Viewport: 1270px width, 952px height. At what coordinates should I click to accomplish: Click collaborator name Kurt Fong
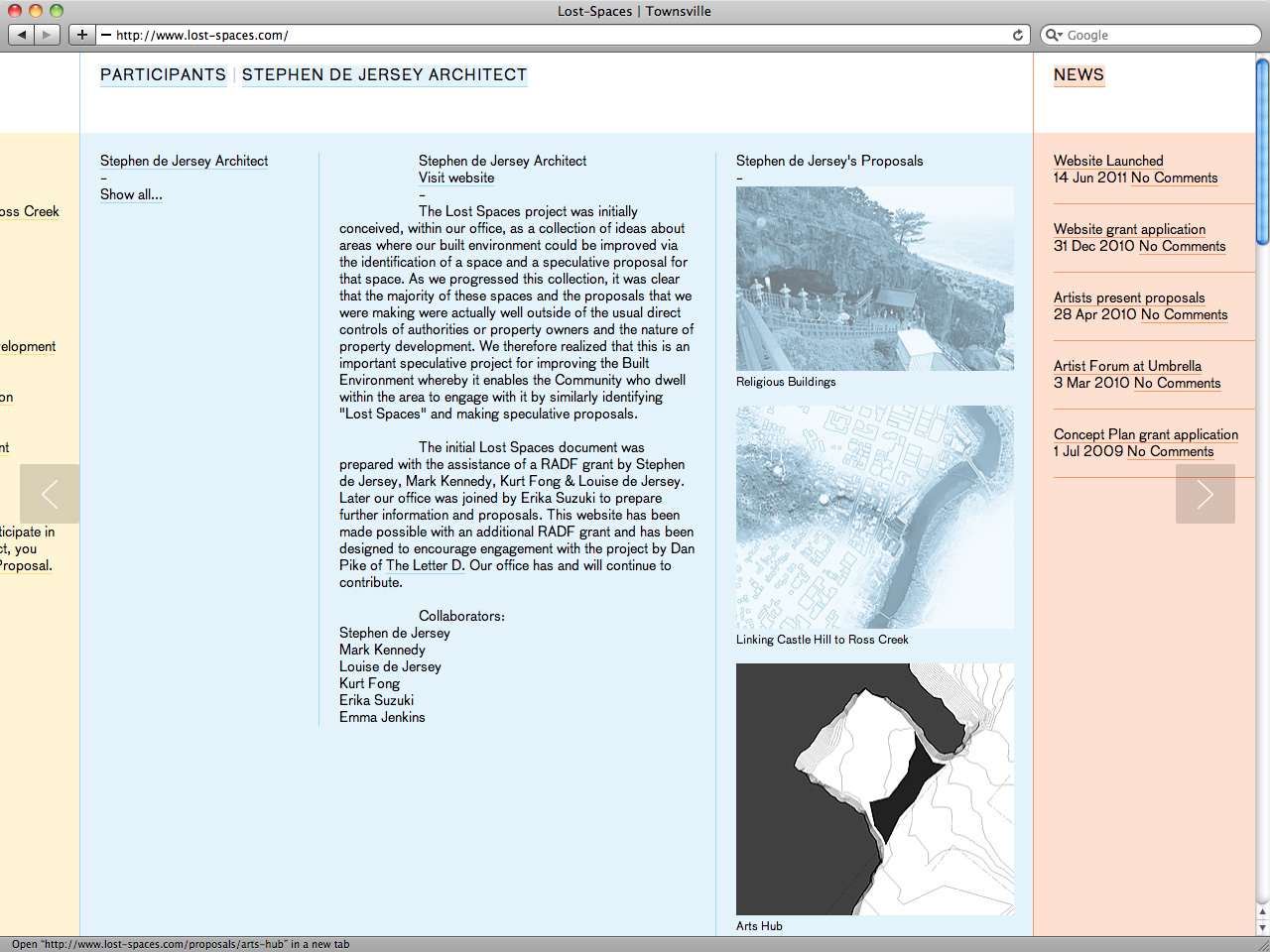point(369,683)
